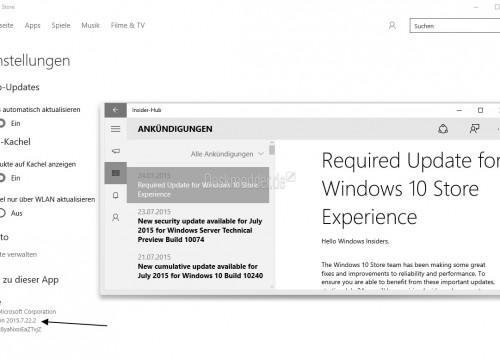Click the 'Hello Windows Insiders' text
Viewport: 500px width, 360px height.
point(355,241)
